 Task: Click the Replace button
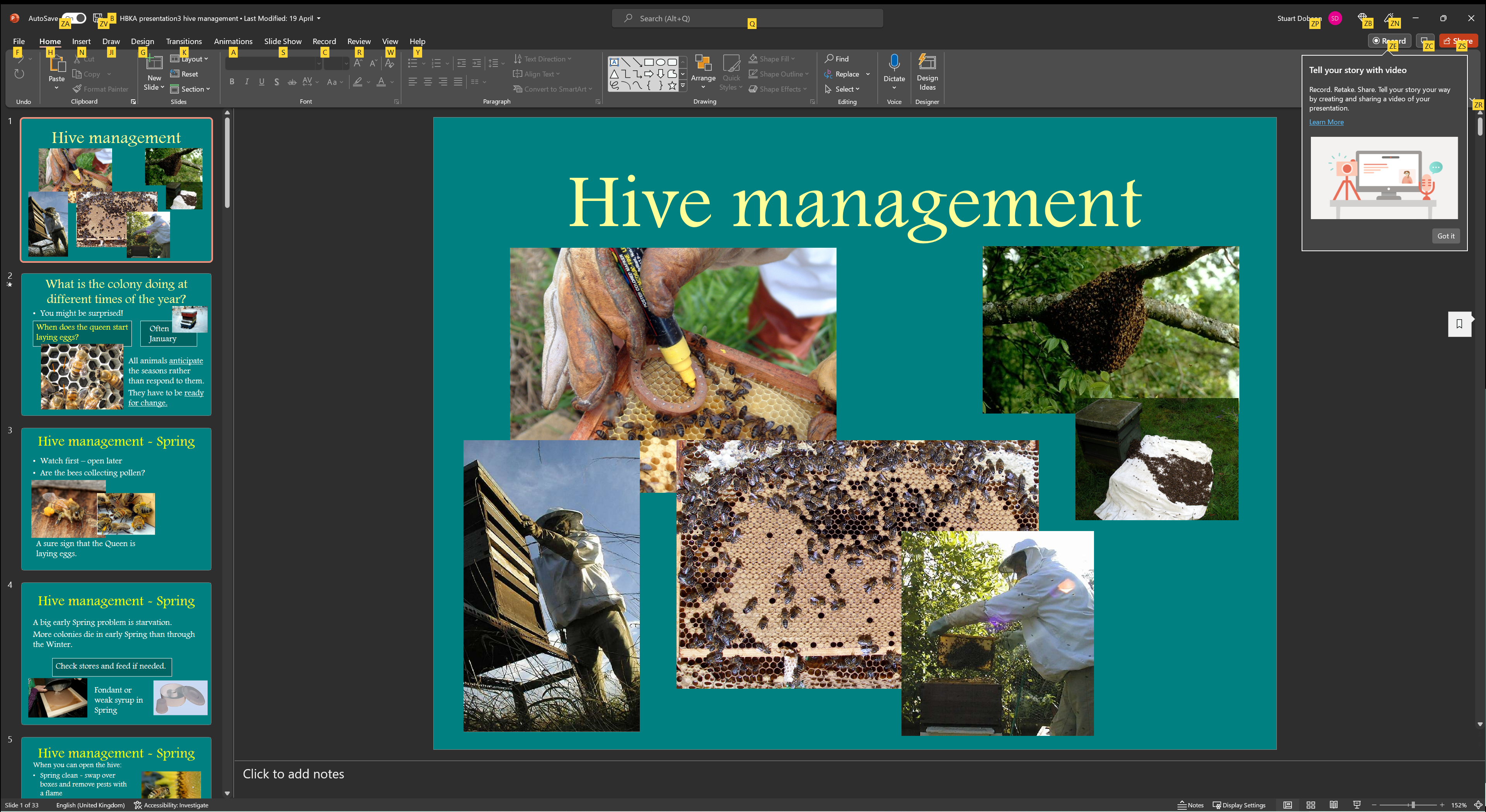[x=847, y=74]
